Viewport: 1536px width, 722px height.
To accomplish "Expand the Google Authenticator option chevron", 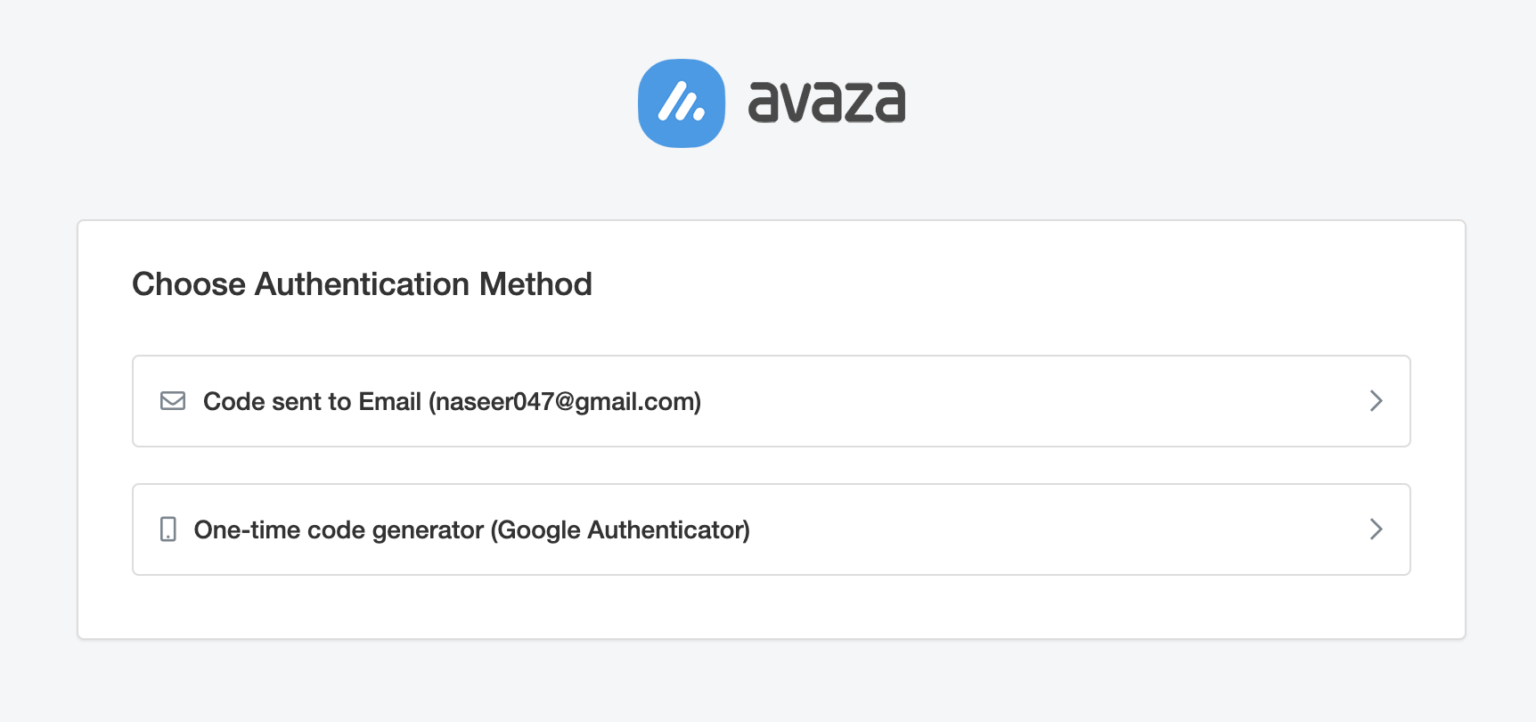I will point(1376,529).
